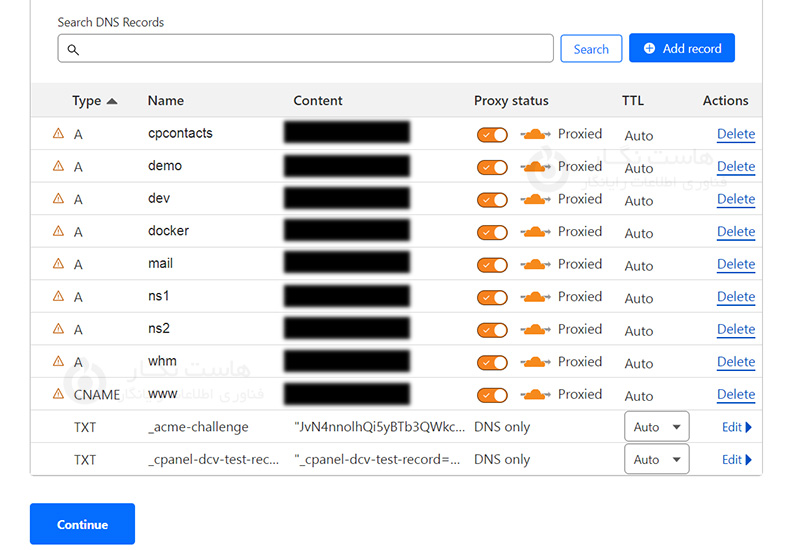Screen dimensions: 790x550
Task: Disable the proxy toggle for mail record
Action: pos(492,264)
